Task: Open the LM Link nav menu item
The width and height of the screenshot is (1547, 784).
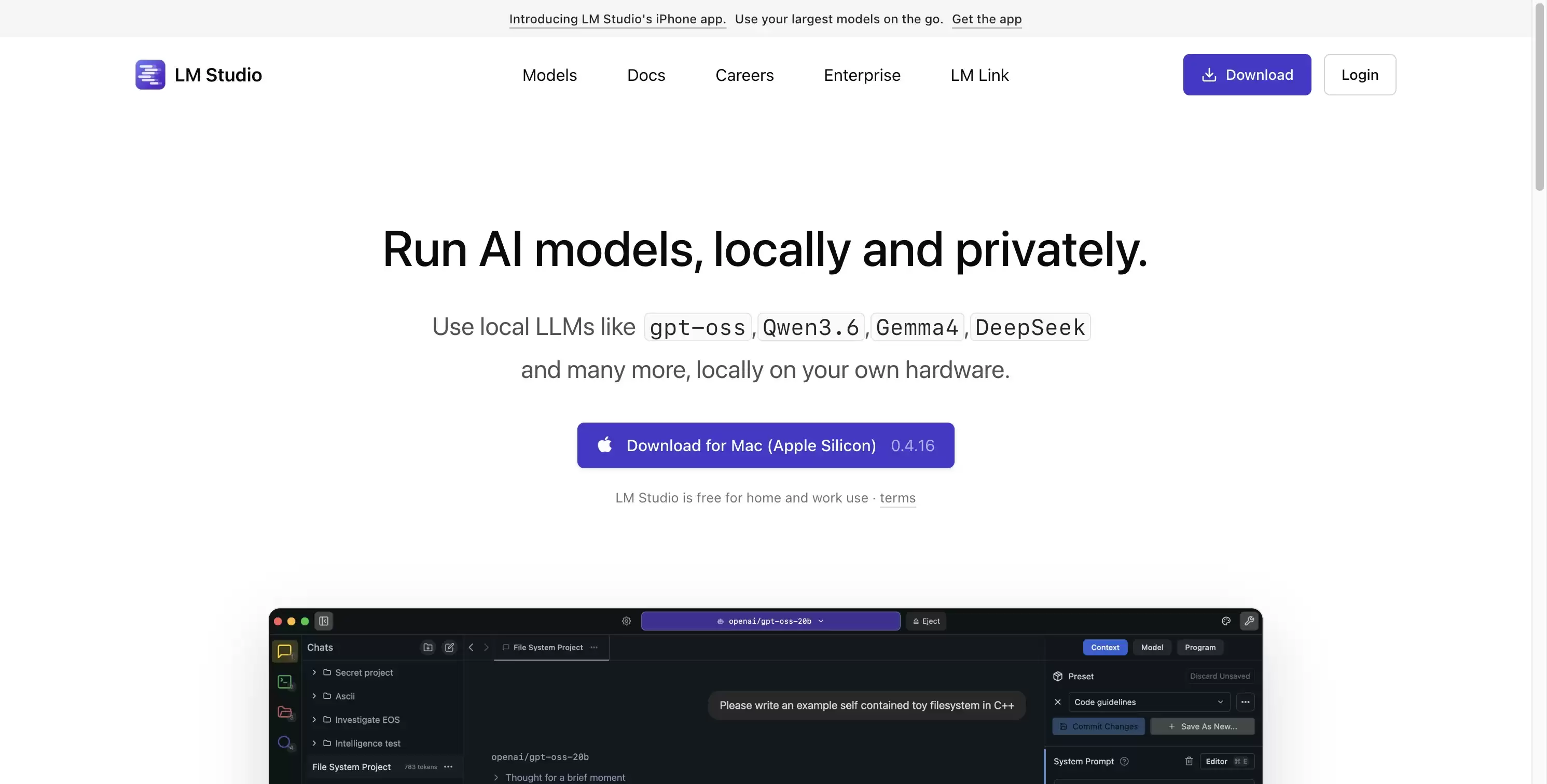Action: (979, 75)
